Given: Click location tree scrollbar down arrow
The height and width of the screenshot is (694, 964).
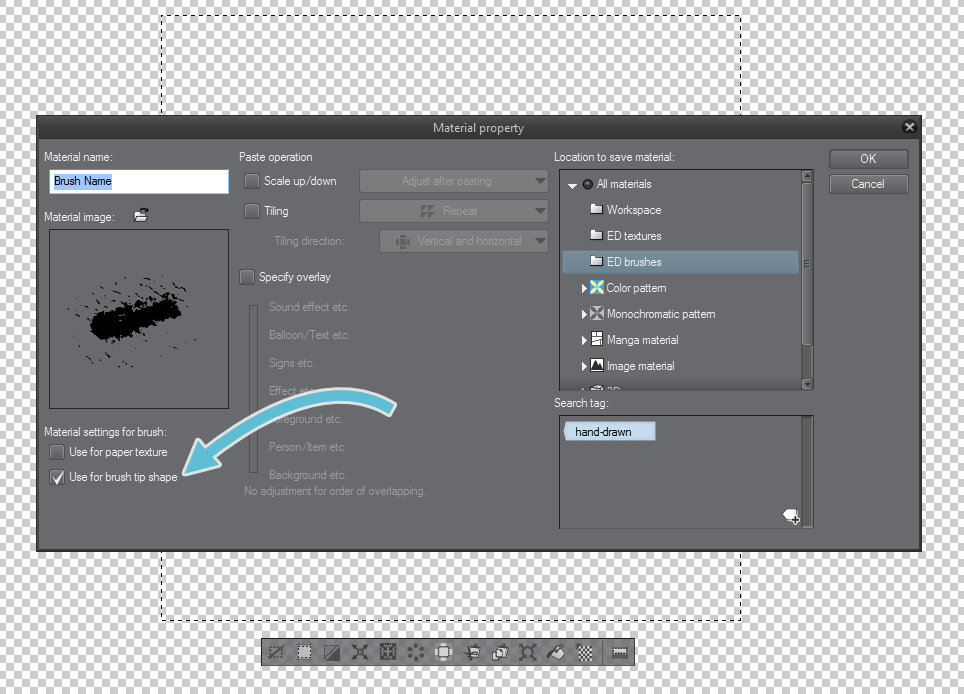Looking at the screenshot, I should click(807, 384).
